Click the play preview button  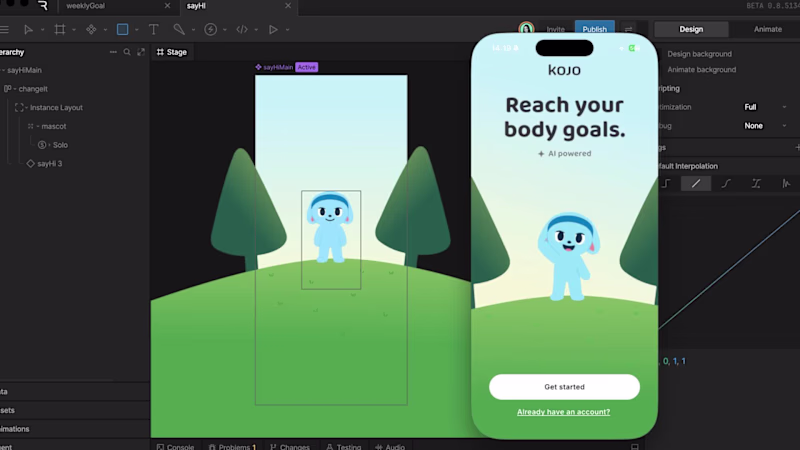(x=273, y=30)
